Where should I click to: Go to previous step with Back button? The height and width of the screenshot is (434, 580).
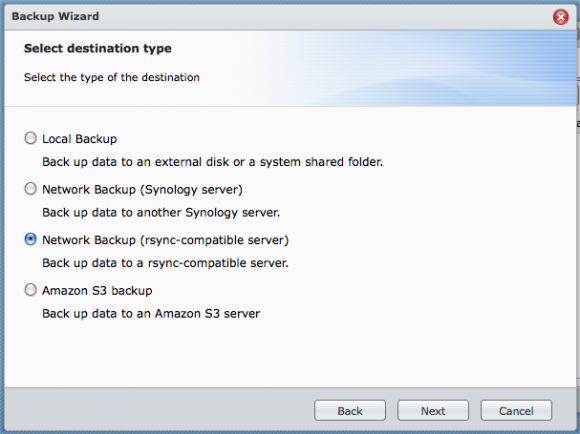350,410
